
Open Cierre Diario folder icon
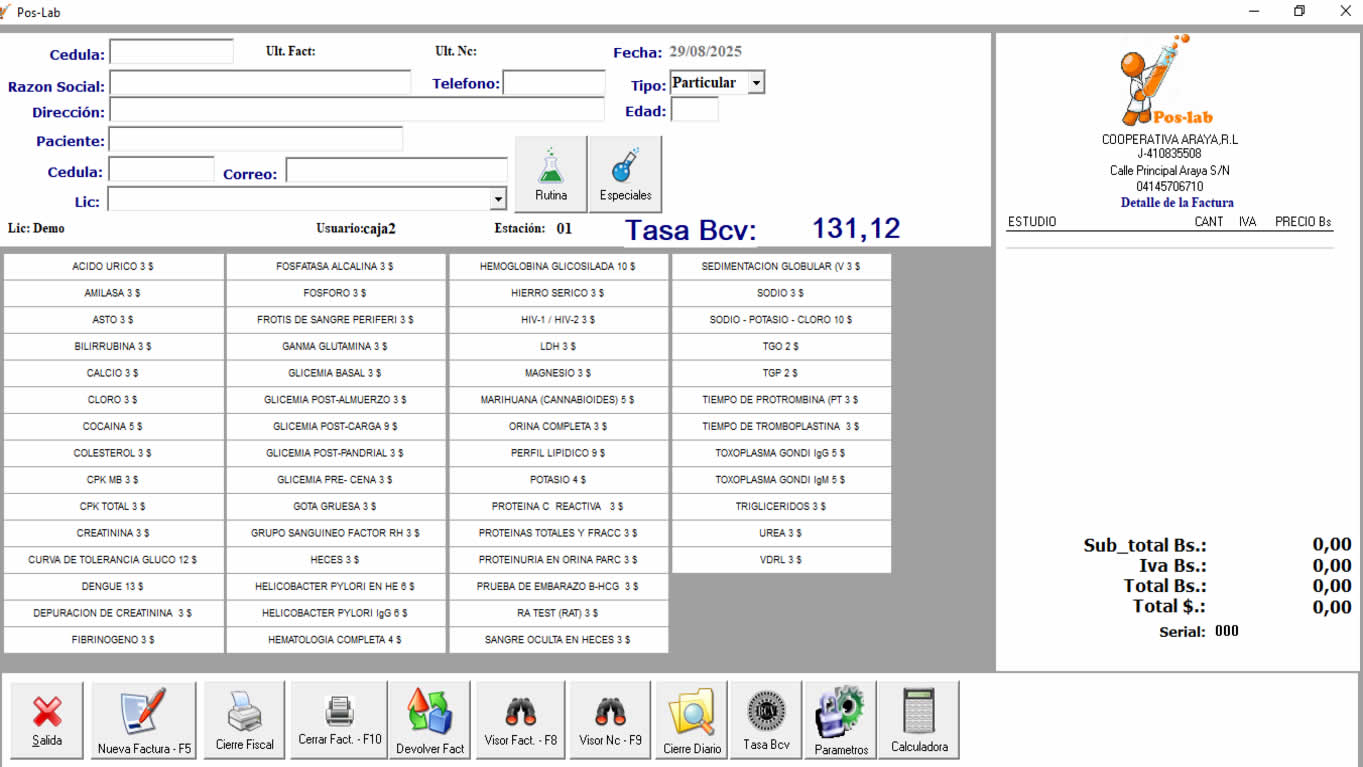tap(692, 719)
